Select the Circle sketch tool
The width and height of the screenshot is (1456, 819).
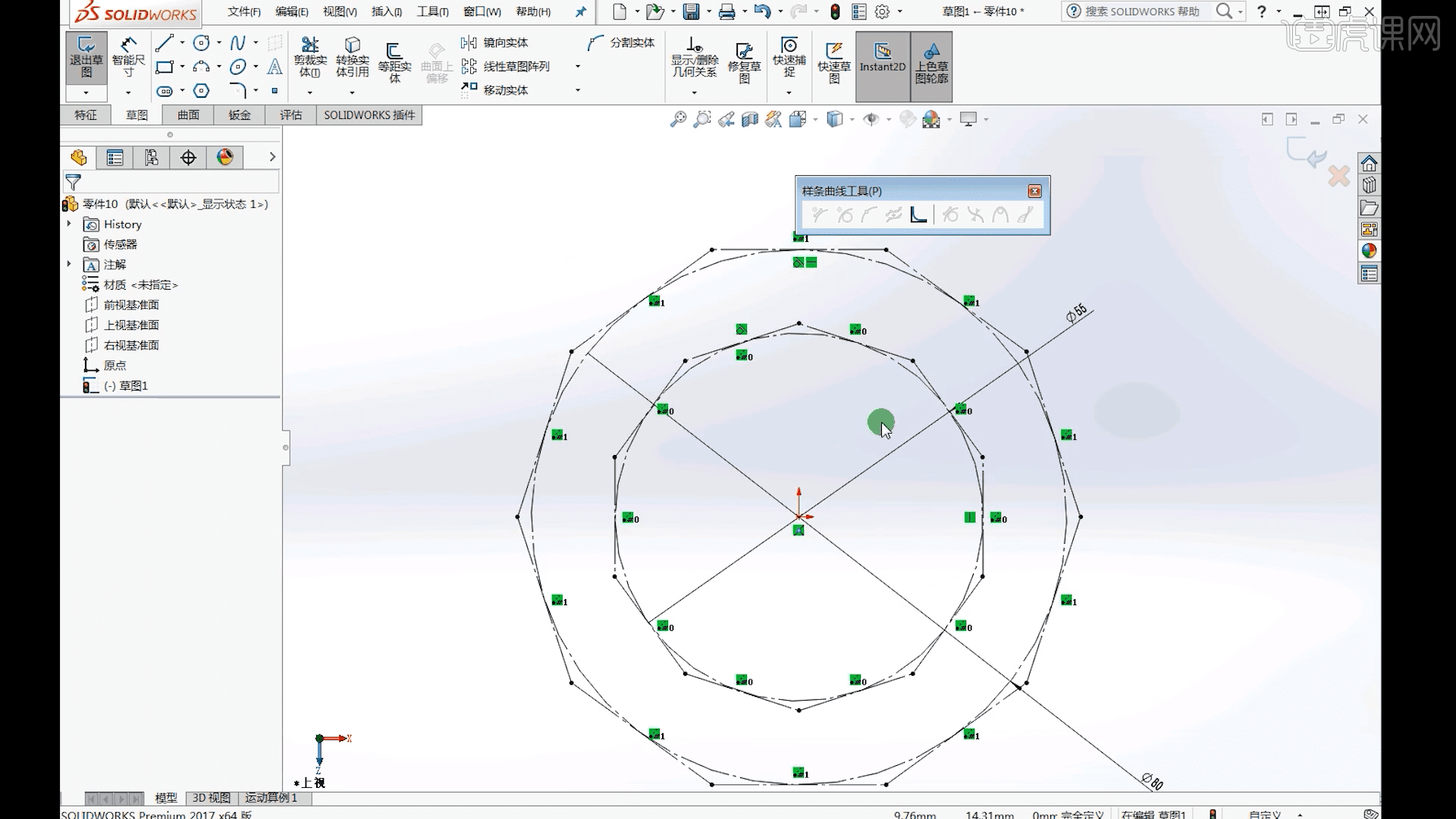click(x=201, y=43)
